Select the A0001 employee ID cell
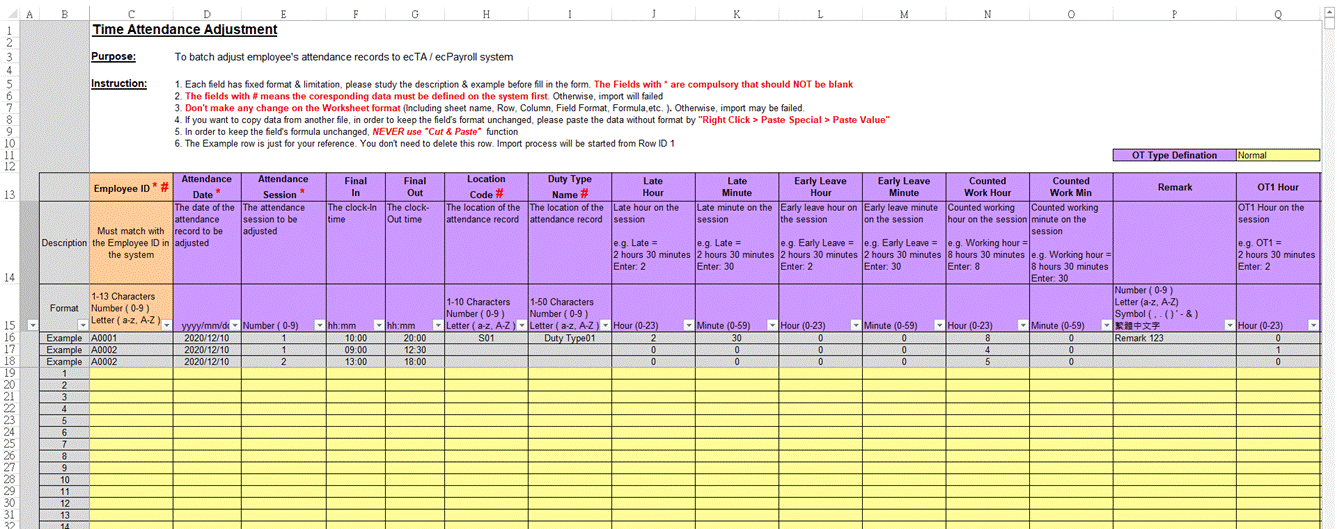This screenshot has width=1337, height=529. pos(131,339)
